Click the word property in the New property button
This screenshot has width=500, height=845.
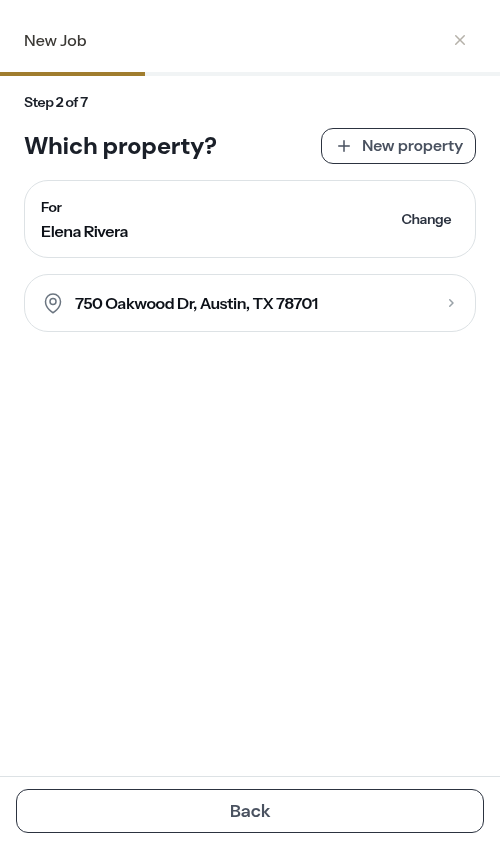point(430,147)
